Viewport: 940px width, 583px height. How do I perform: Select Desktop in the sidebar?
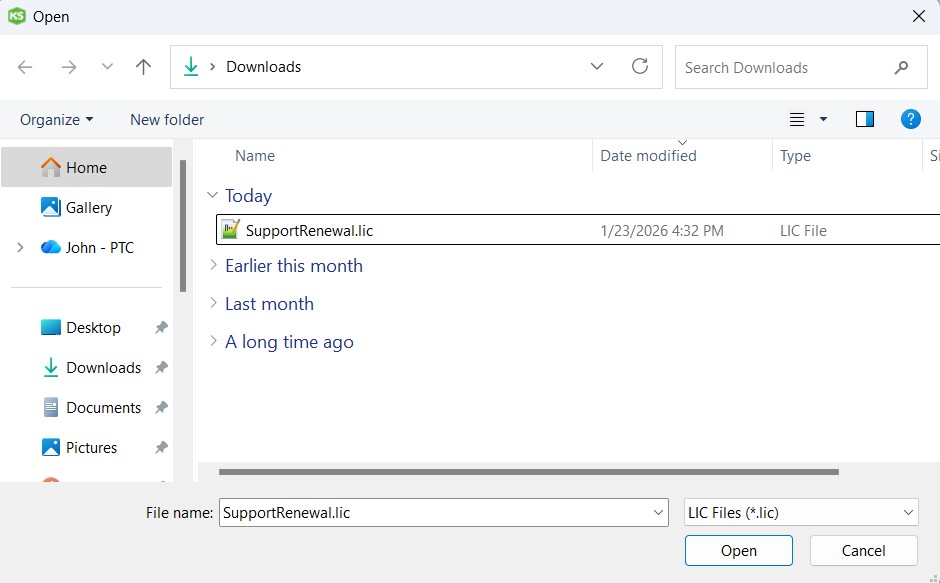[x=92, y=328]
